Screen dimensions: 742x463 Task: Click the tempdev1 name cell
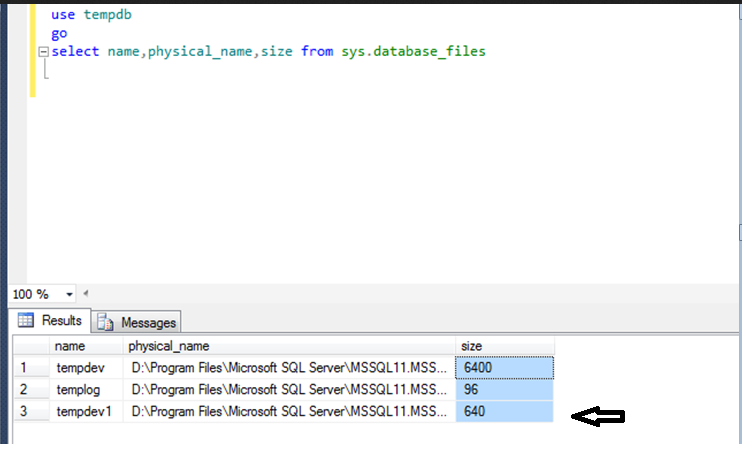(86, 411)
